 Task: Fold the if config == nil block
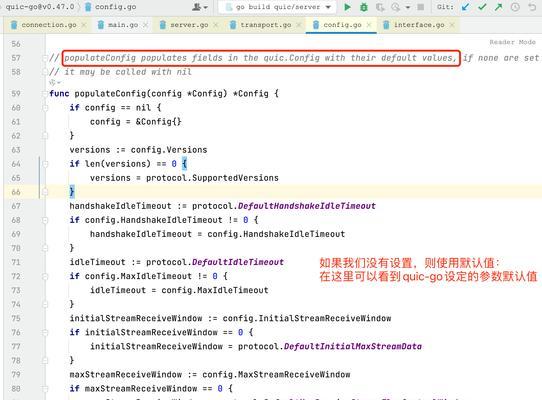45,108
